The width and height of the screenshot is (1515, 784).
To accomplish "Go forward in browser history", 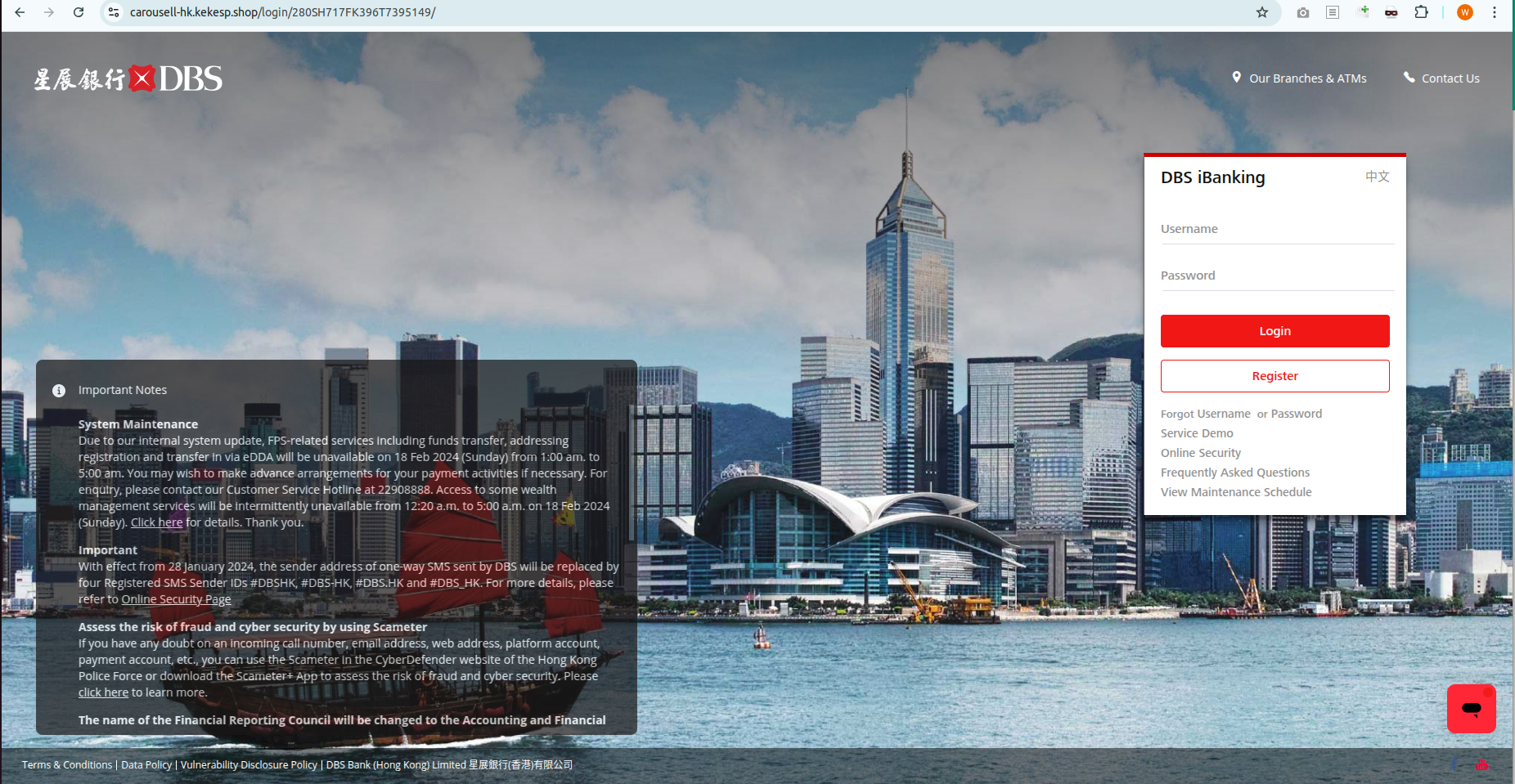I will coord(49,12).
